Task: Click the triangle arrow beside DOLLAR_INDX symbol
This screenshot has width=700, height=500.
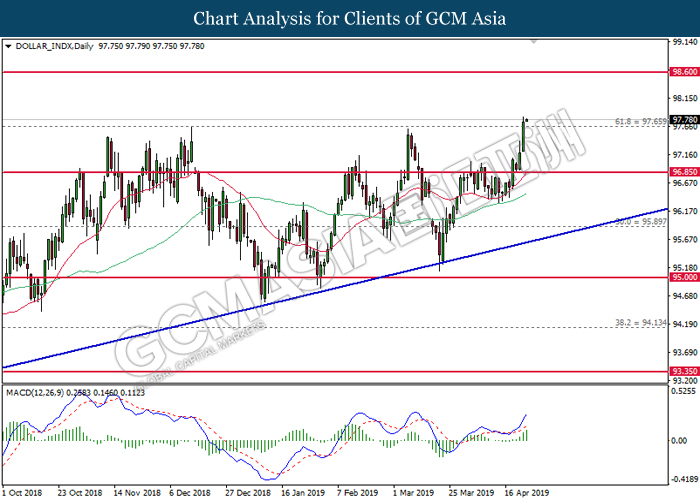Action: click(8, 46)
